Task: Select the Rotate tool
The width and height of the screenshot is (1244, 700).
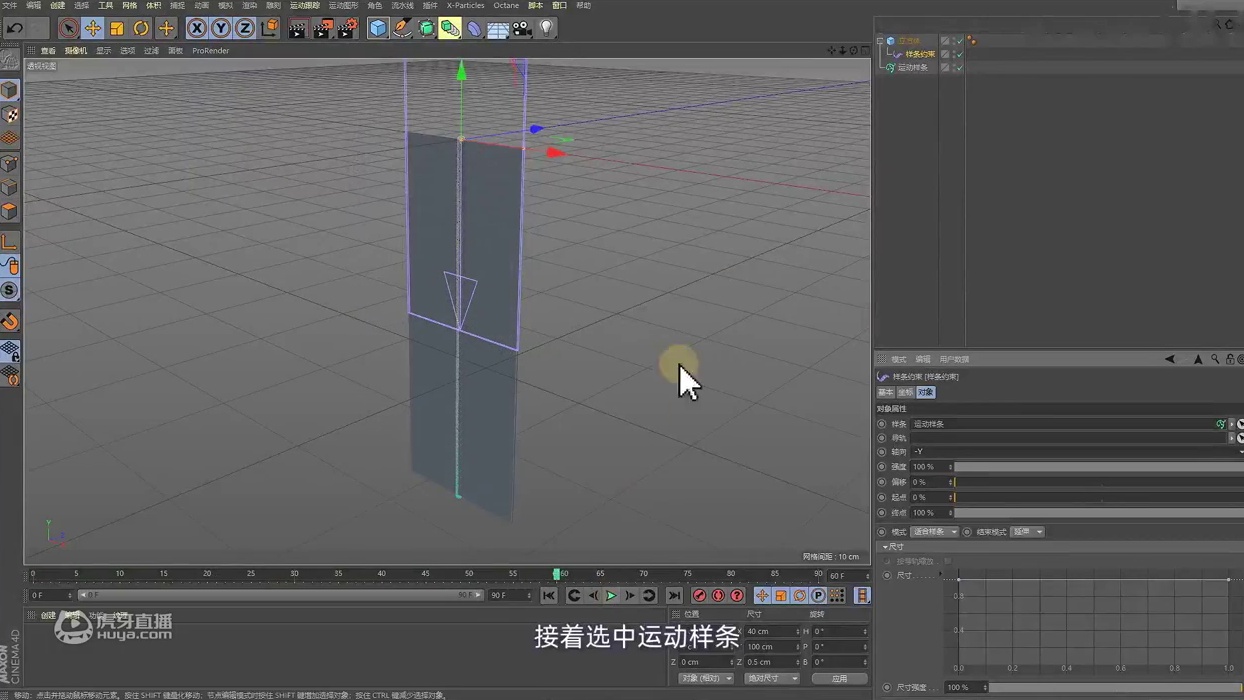Action: coord(141,28)
